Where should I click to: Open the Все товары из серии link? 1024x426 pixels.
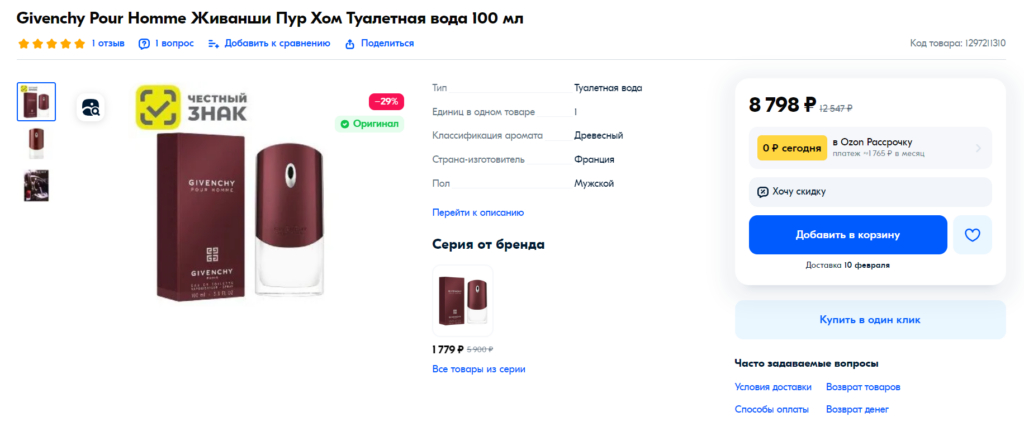pyautogui.click(x=478, y=369)
